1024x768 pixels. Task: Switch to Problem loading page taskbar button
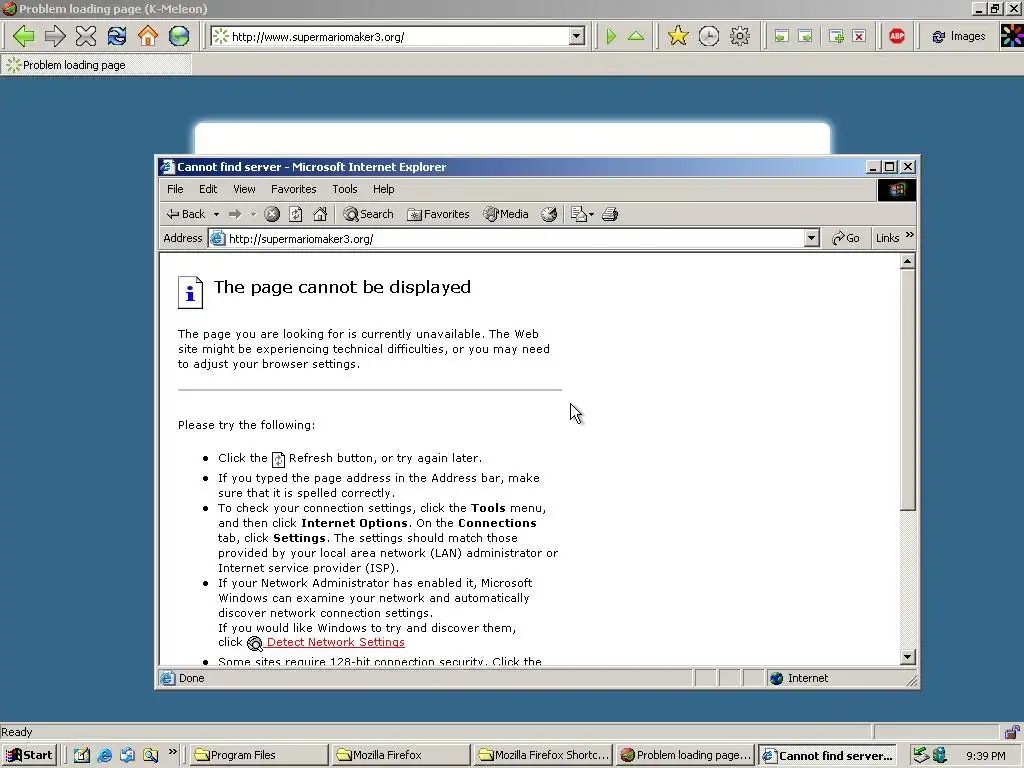pos(685,755)
